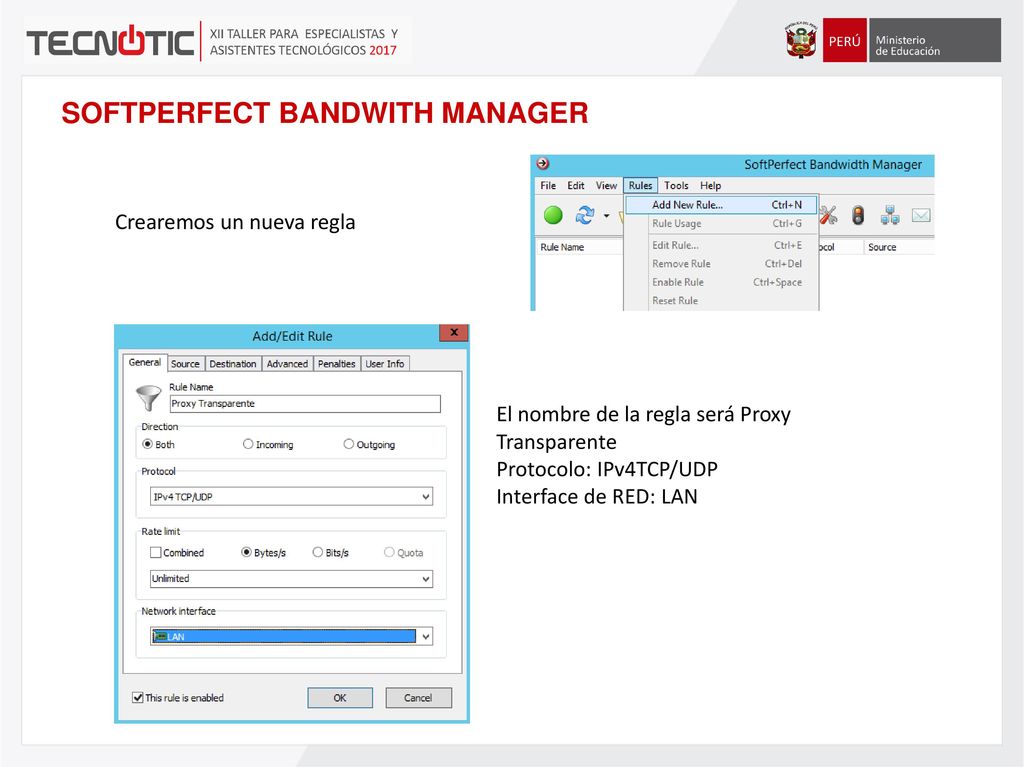The image size is (1024, 768).
Task: Switch to the Source tab
Action: tap(185, 364)
